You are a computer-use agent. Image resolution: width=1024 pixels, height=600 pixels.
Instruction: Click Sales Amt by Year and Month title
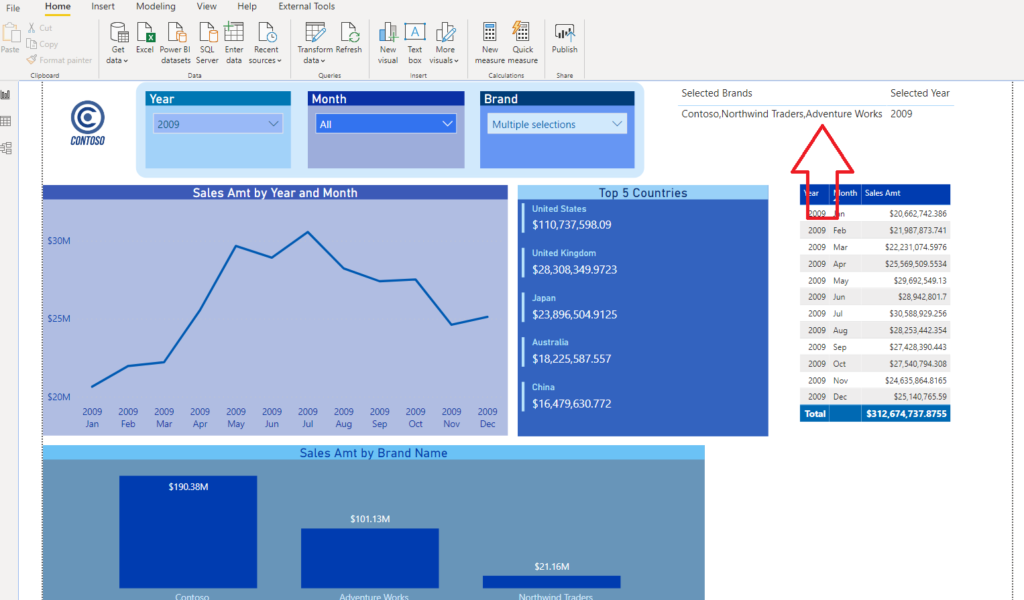coord(275,193)
